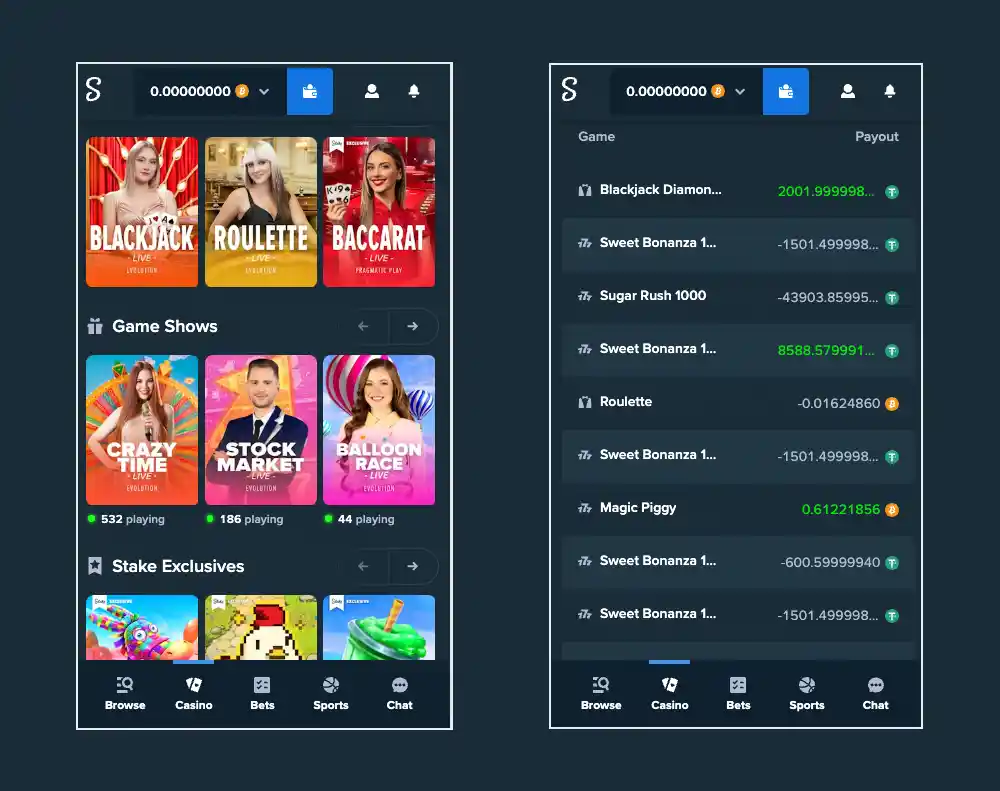Tap Chat tab in left phone
Viewport: 1000px width, 791px height.
[x=400, y=693]
